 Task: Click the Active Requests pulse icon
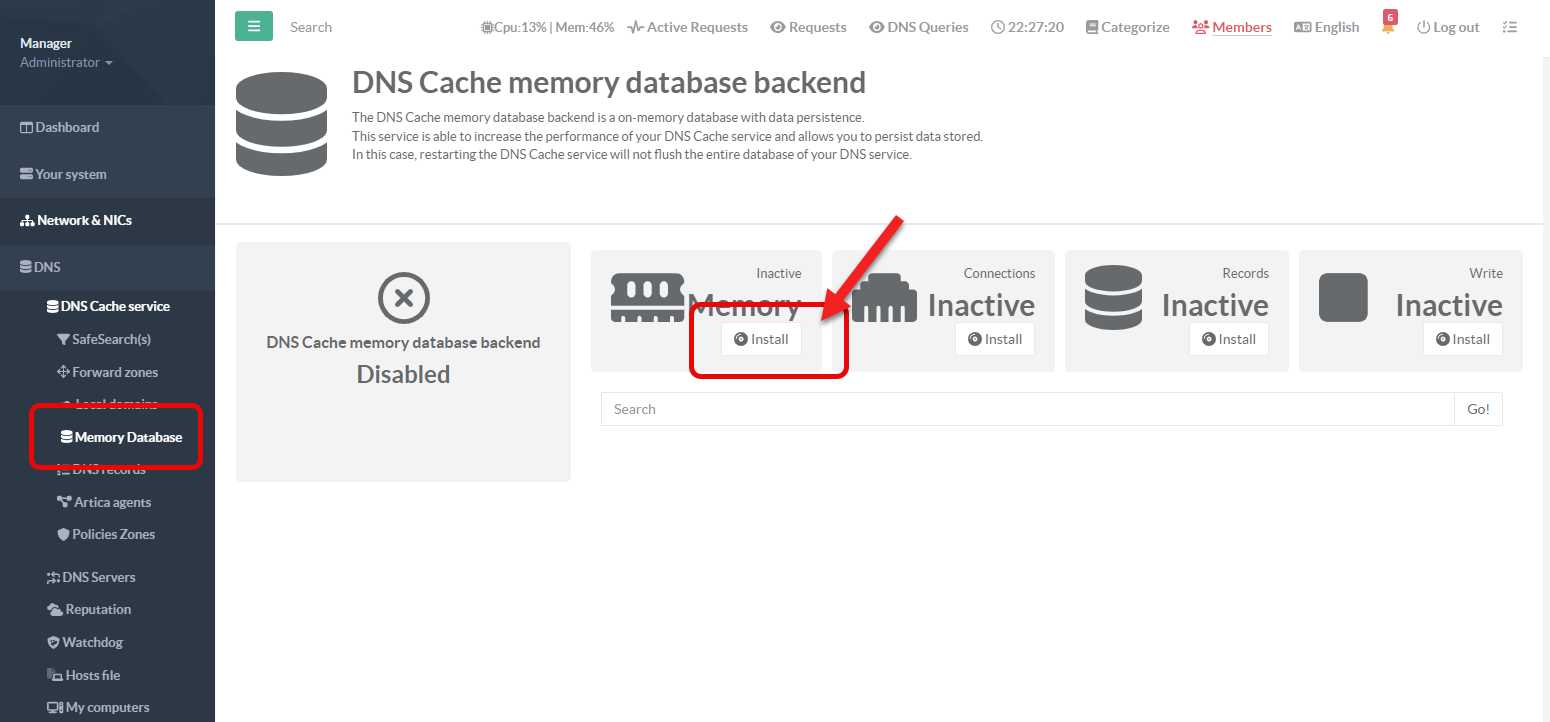click(x=635, y=28)
